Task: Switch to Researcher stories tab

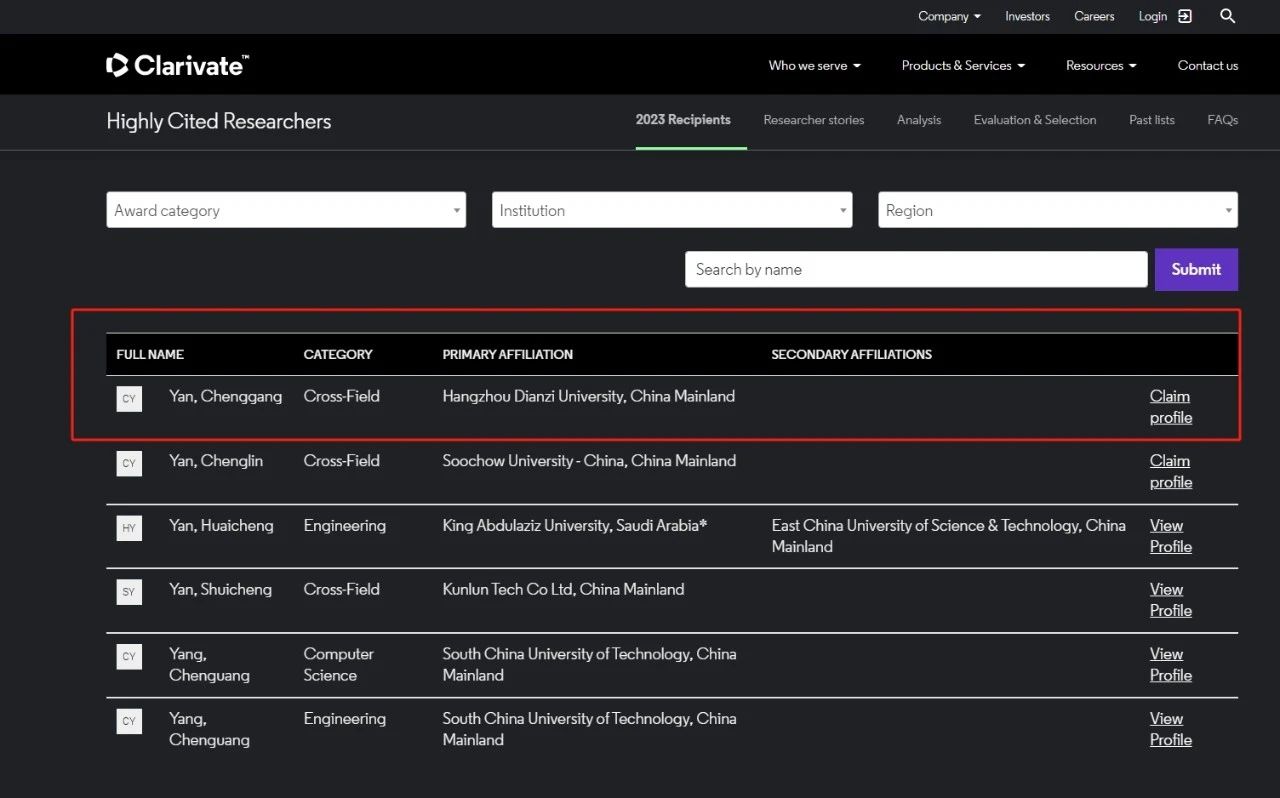Action: point(814,120)
